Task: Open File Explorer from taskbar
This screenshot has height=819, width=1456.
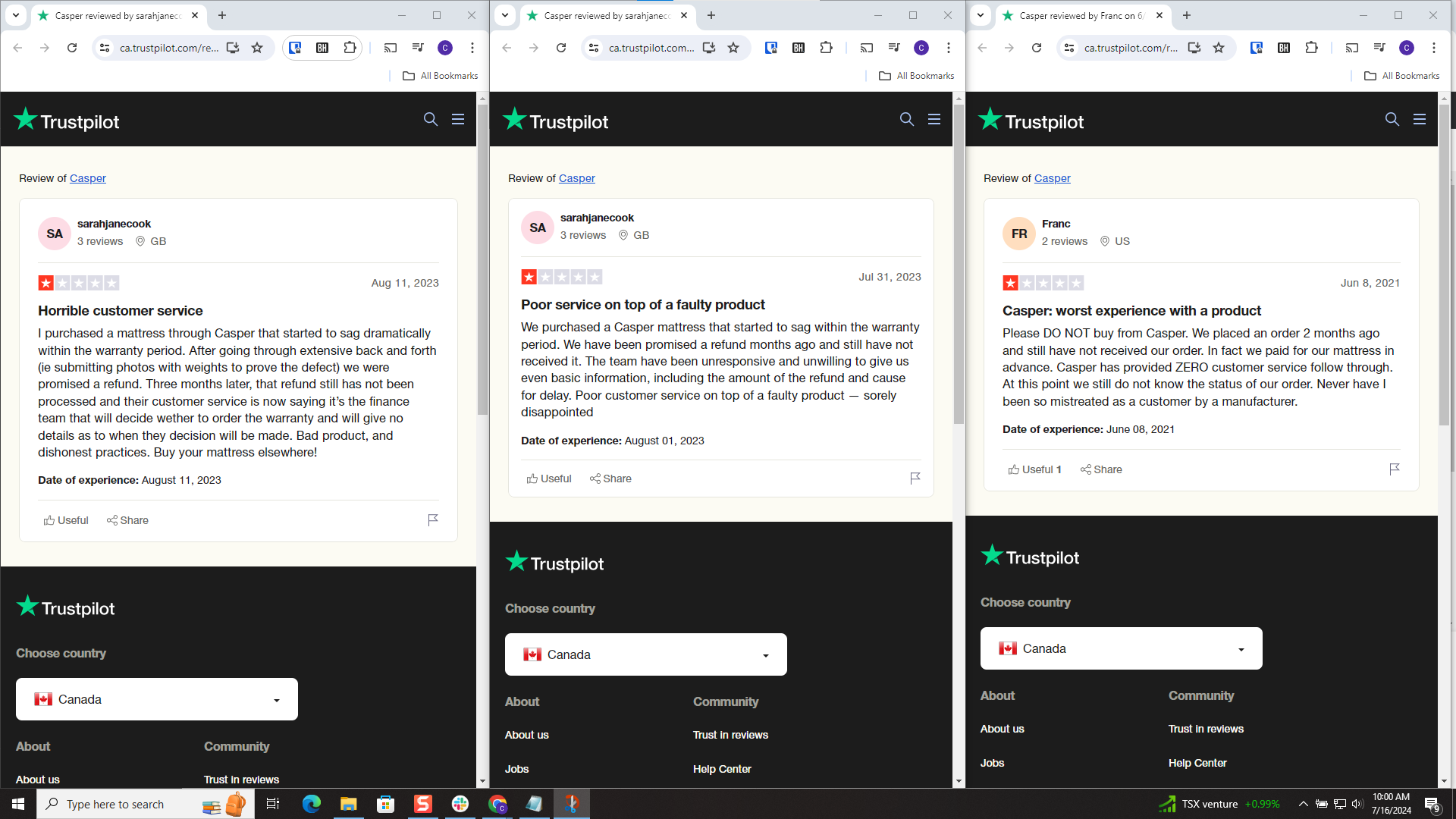Action: click(x=348, y=804)
